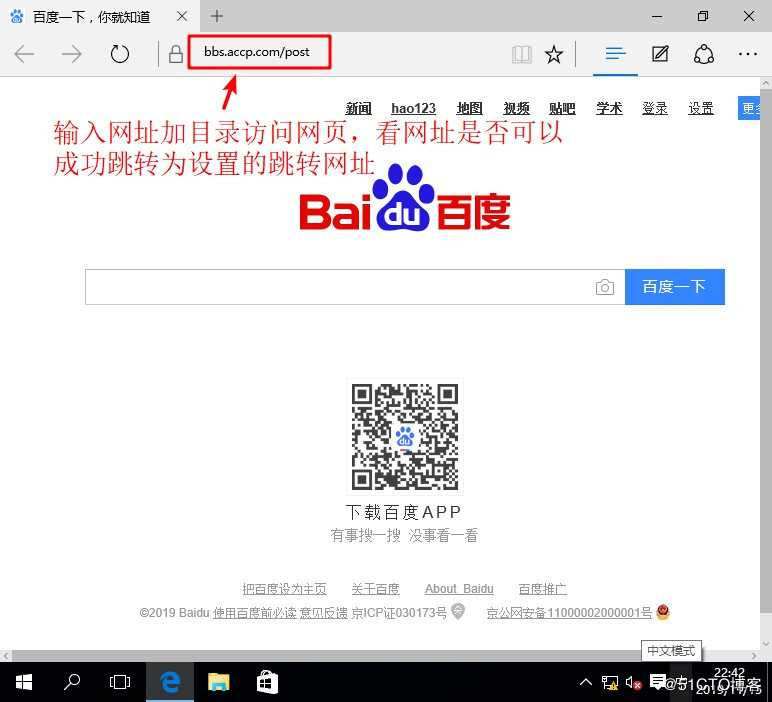Open the 意见反馈 feedback link

[323, 613]
